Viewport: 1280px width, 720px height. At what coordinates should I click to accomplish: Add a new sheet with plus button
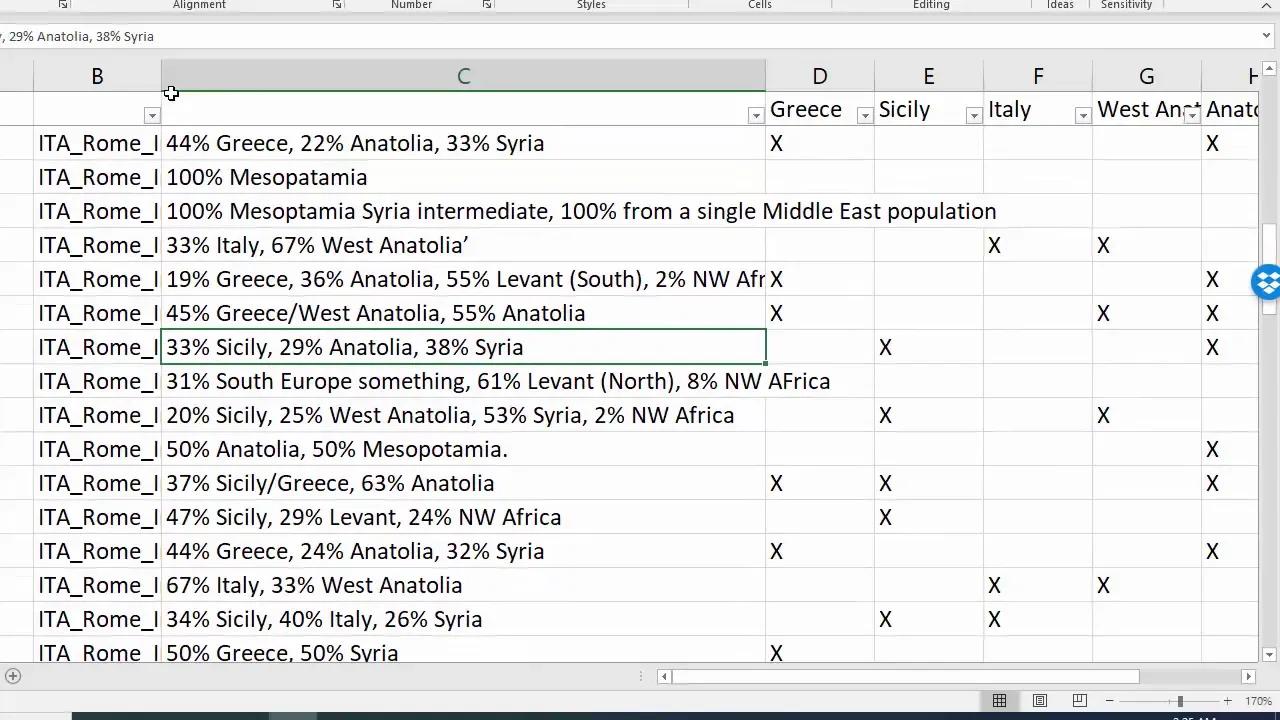[13, 676]
